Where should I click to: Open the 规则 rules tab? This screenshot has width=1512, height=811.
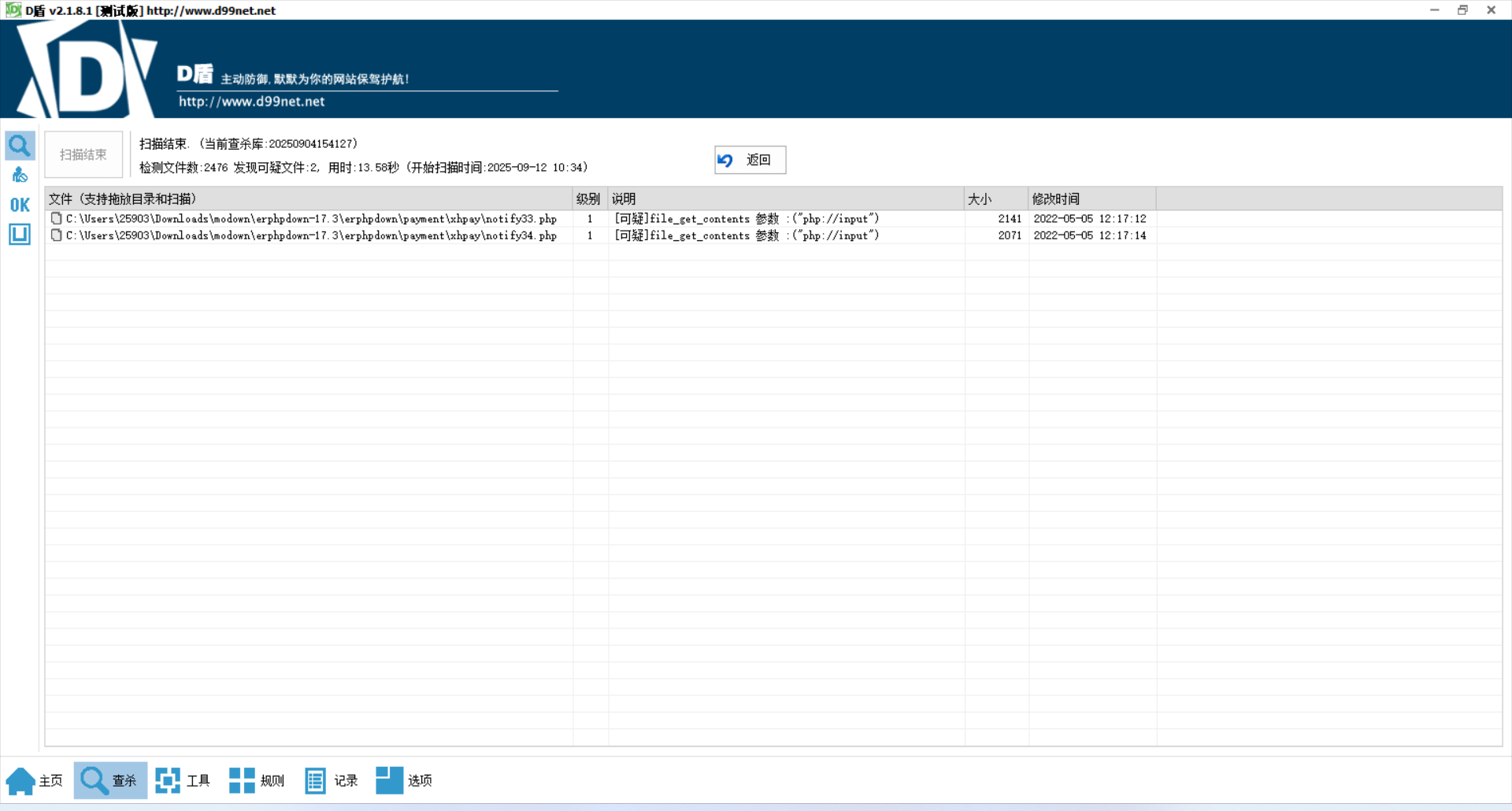[257, 780]
